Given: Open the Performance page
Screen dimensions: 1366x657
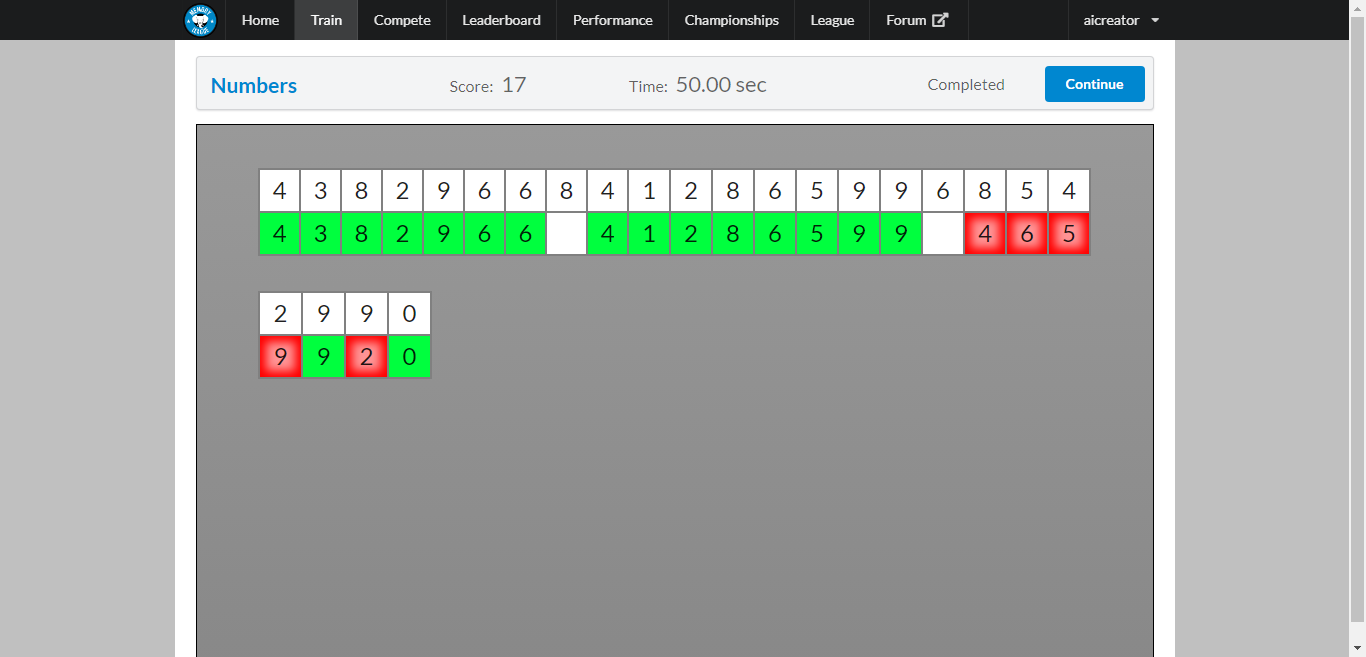Looking at the screenshot, I should tap(612, 20).
